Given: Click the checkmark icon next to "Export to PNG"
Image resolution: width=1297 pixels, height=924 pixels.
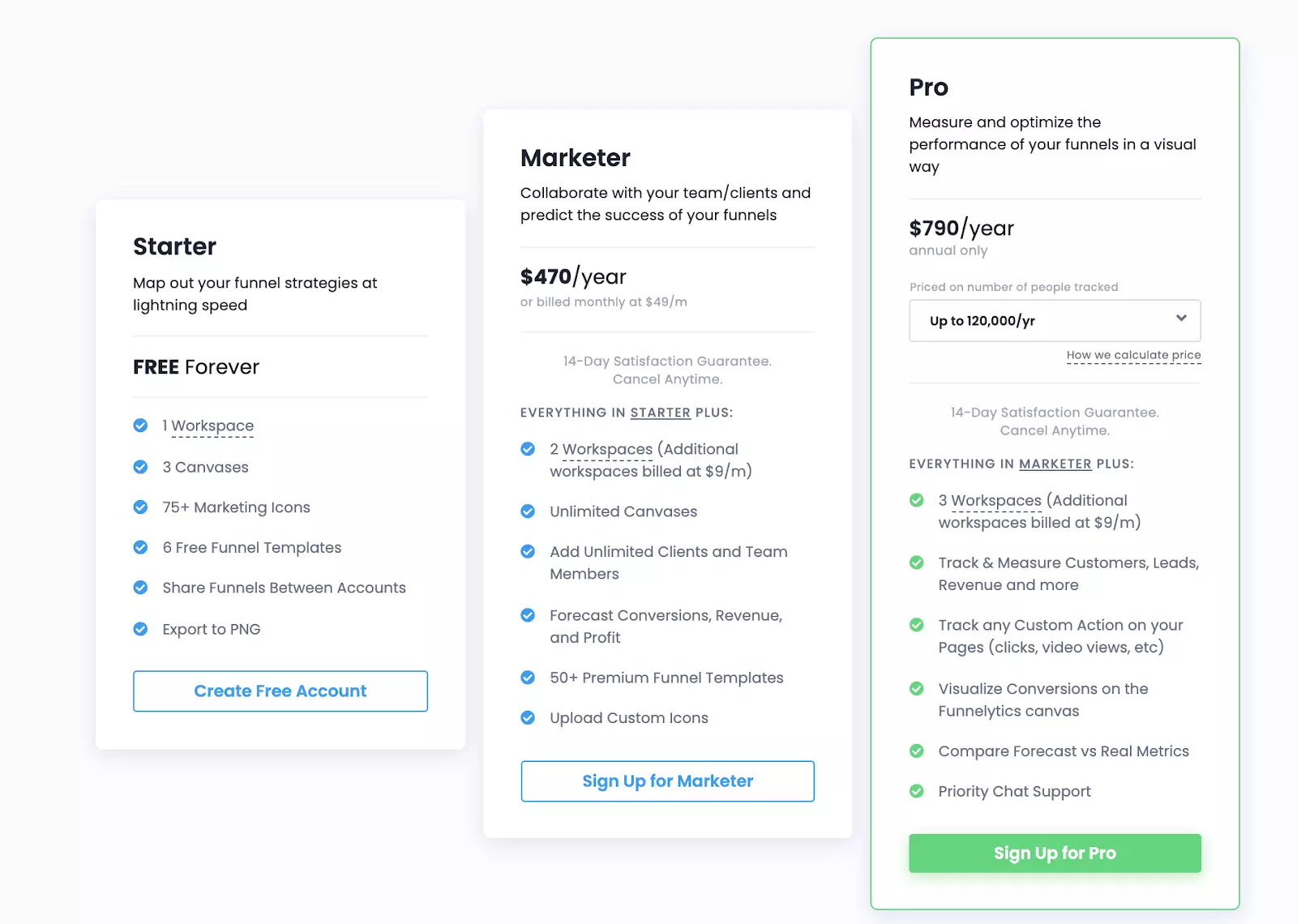Looking at the screenshot, I should pos(139,628).
